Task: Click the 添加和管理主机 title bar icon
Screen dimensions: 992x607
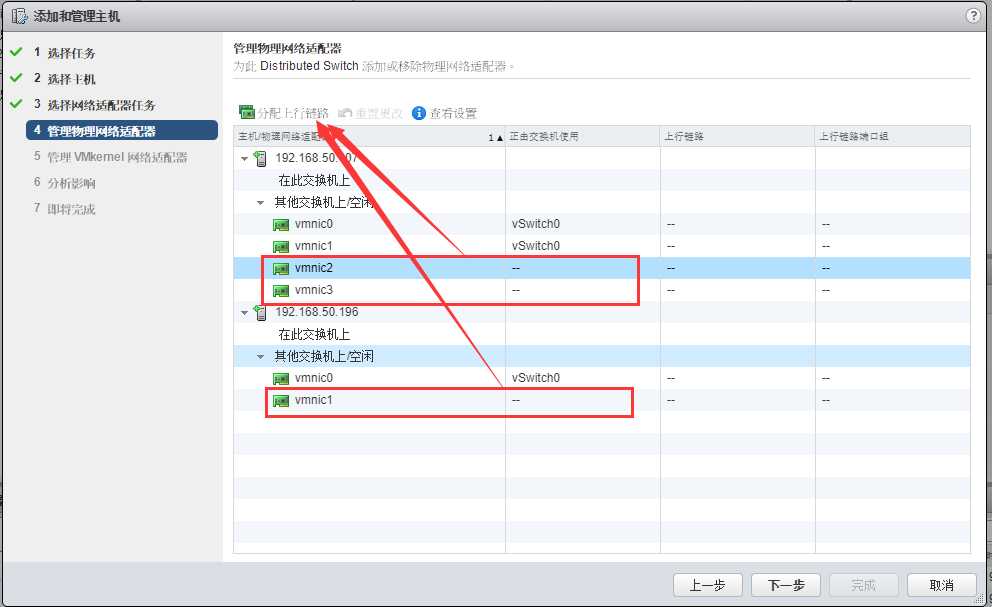Action: [20, 16]
